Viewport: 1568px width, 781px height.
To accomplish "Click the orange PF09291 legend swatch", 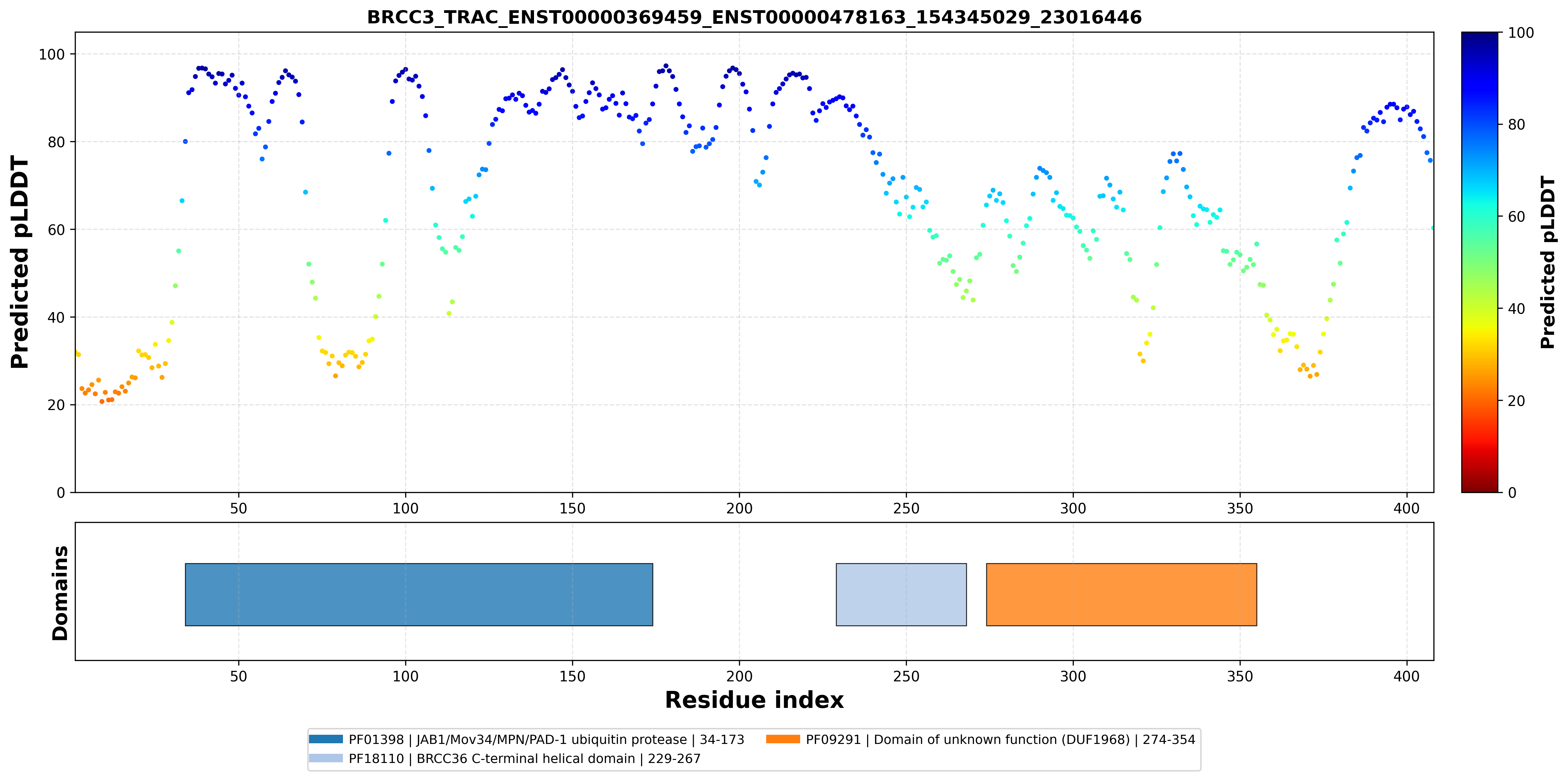I will [x=783, y=739].
